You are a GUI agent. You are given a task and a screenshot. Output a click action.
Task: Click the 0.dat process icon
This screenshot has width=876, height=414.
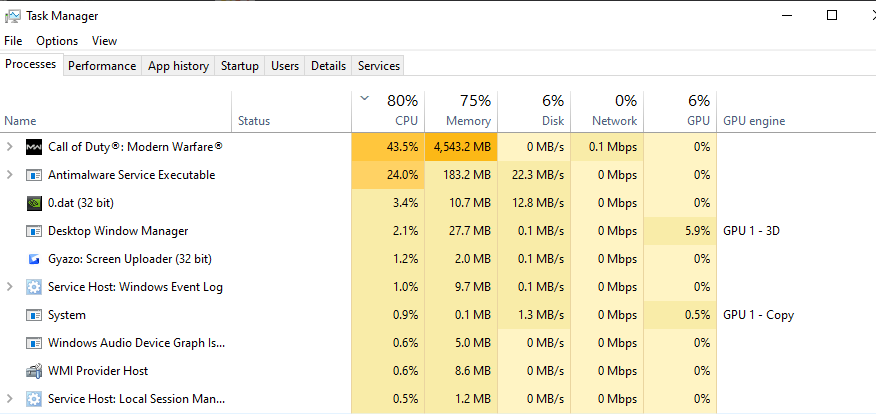[x=35, y=203]
